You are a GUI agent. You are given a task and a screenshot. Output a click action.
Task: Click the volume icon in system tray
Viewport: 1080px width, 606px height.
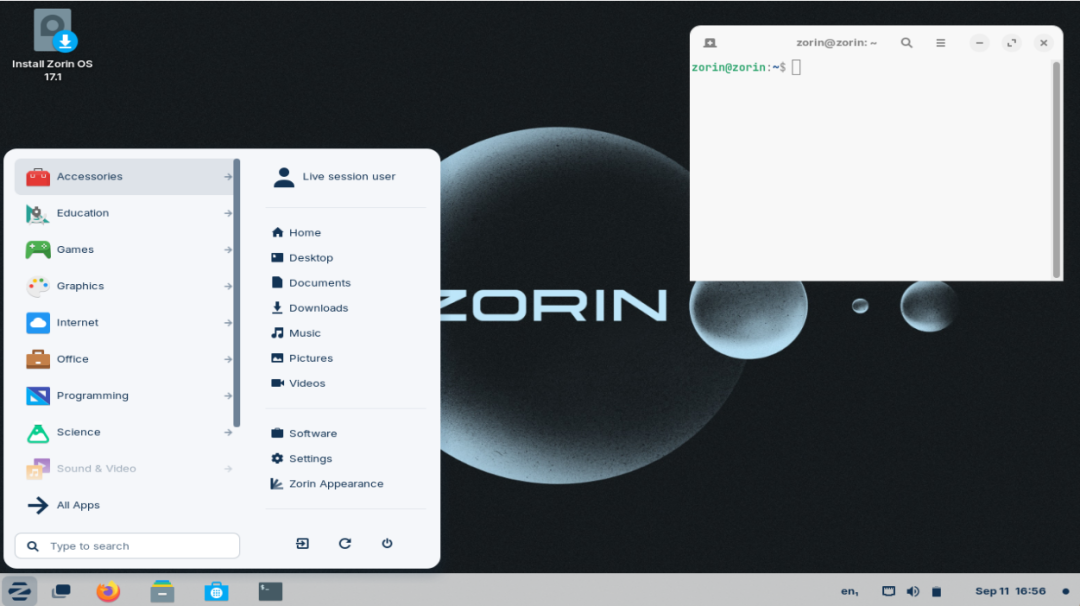(913, 591)
